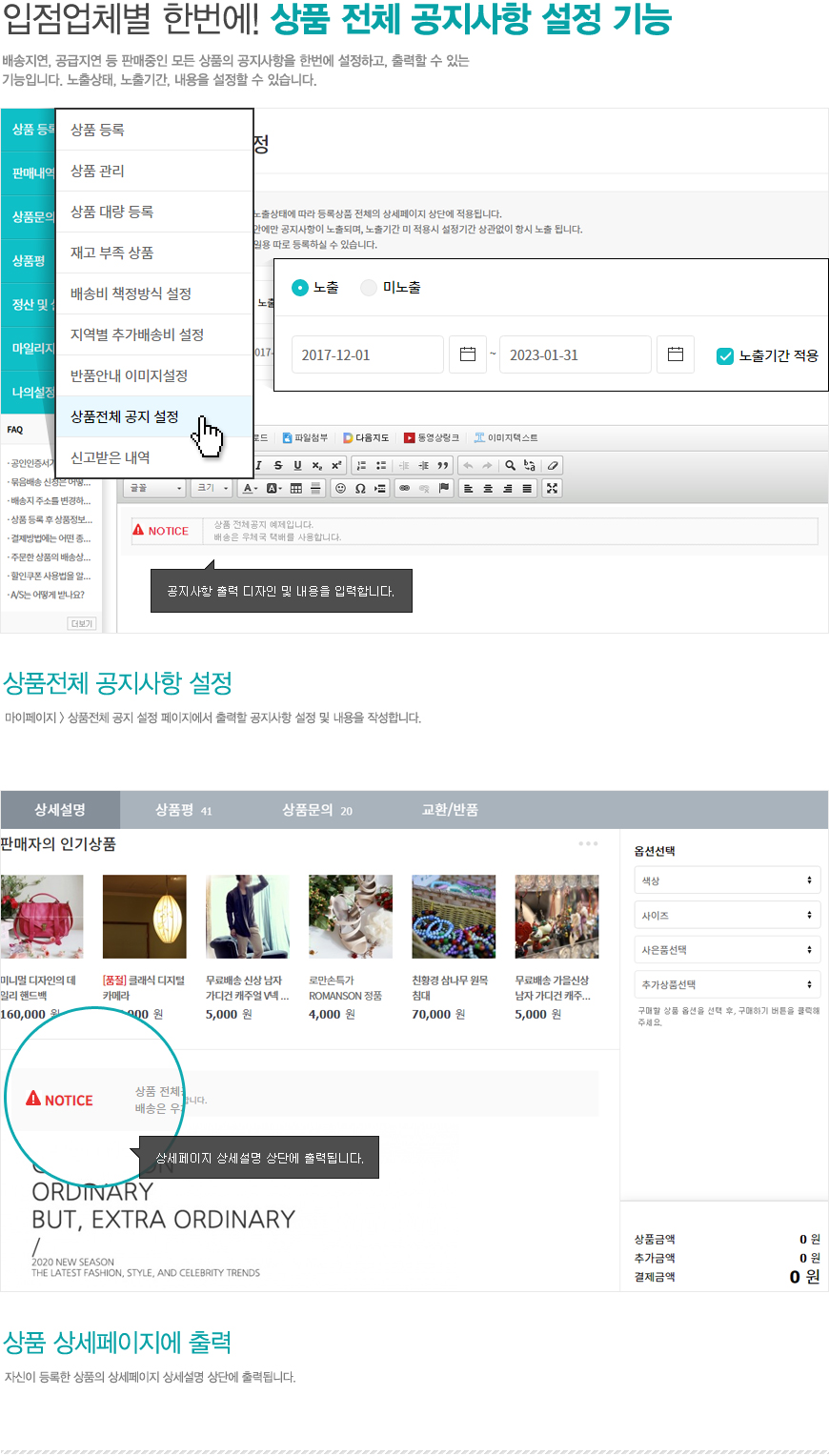Insert a numbered list
Screen dimensions: 829x1456
pyautogui.click(x=361, y=465)
